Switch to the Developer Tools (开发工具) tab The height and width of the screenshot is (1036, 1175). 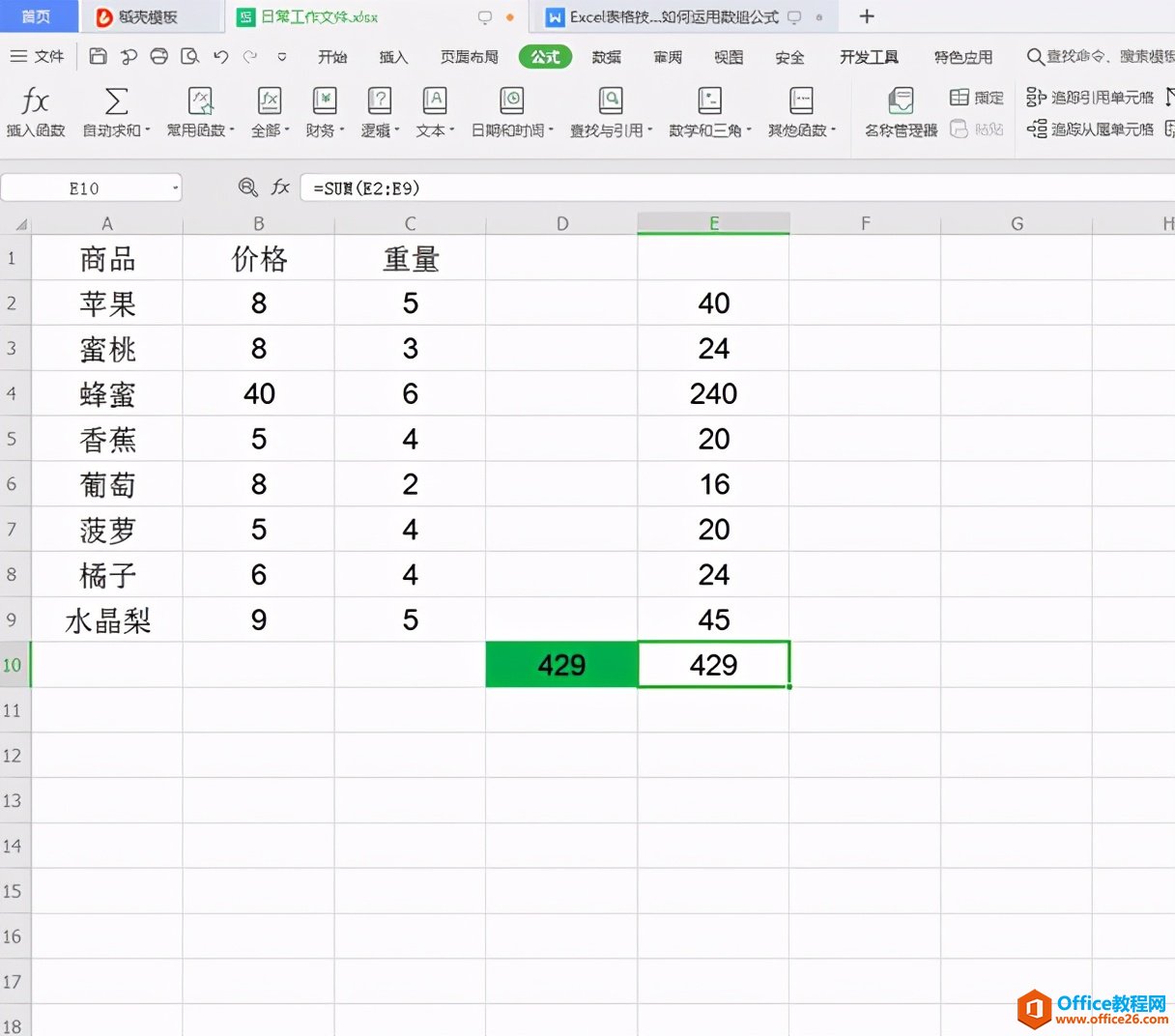coord(869,57)
